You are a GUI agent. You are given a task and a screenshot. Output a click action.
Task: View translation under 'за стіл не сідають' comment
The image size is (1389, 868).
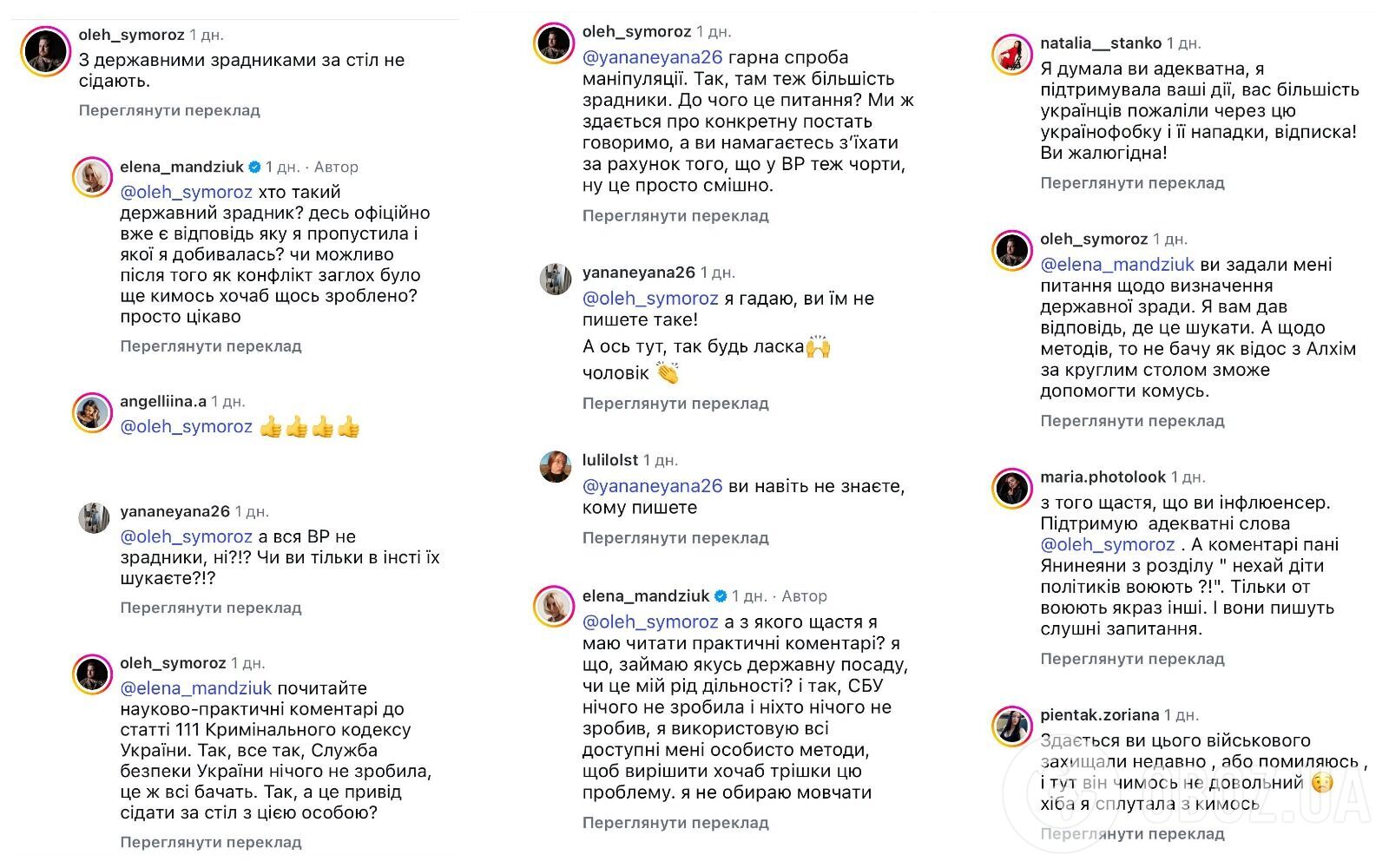[x=169, y=110]
